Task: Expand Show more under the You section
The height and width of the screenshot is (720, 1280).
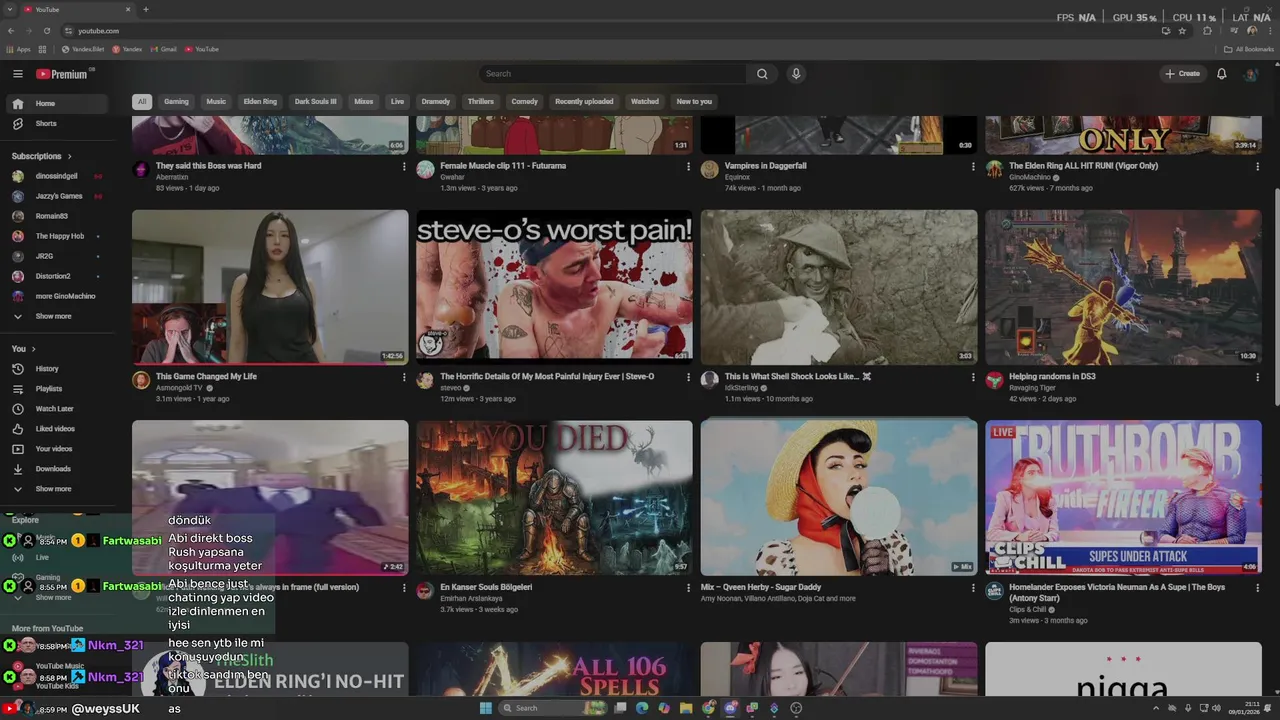Action: coord(53,489)
